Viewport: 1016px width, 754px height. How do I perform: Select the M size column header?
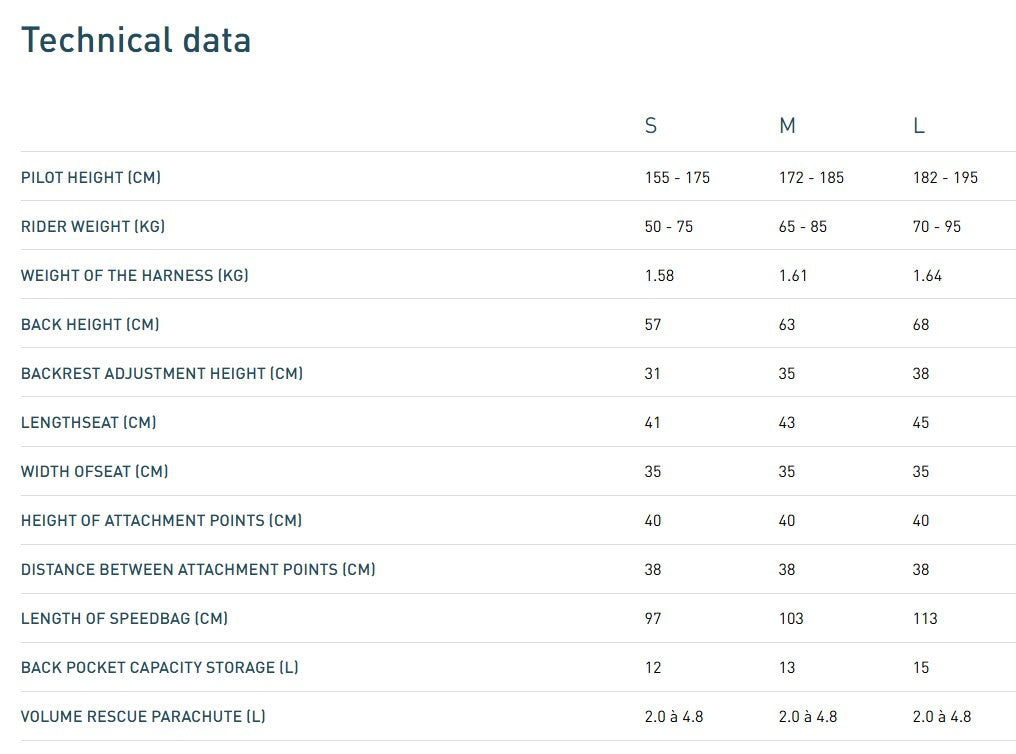click(x=787, y=126)
